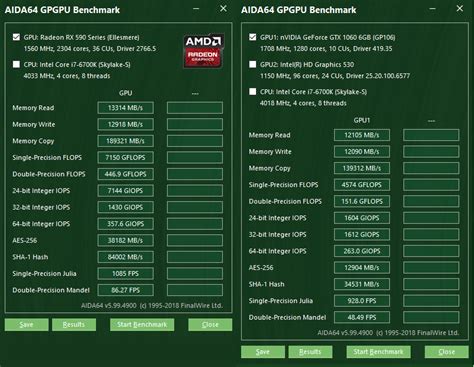Screen dimensions: 474x367
Task: Check the right window's Core i7-6700K CPU box
Action: coord(253,91)
